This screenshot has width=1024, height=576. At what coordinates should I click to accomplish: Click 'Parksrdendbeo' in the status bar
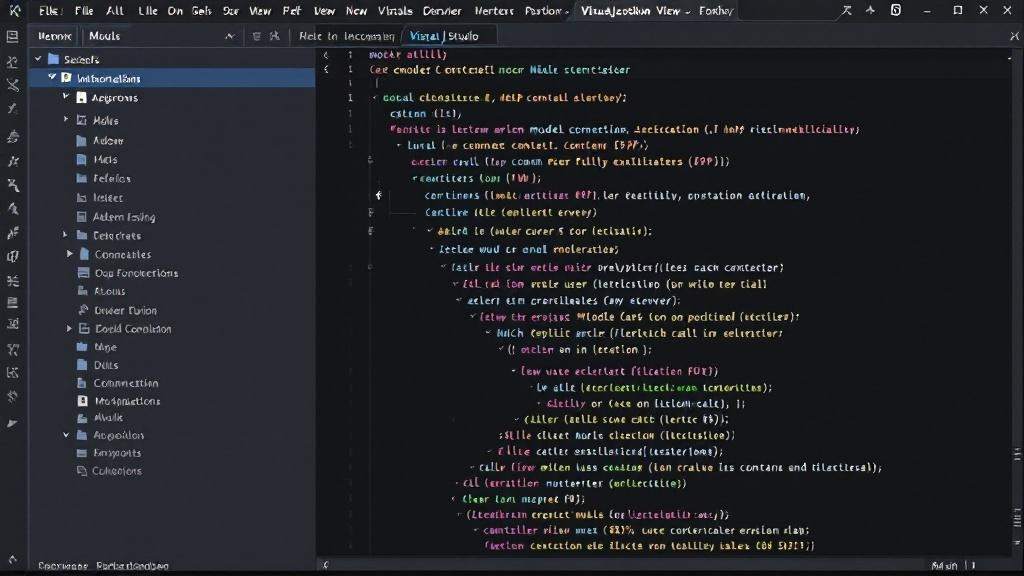133,566
